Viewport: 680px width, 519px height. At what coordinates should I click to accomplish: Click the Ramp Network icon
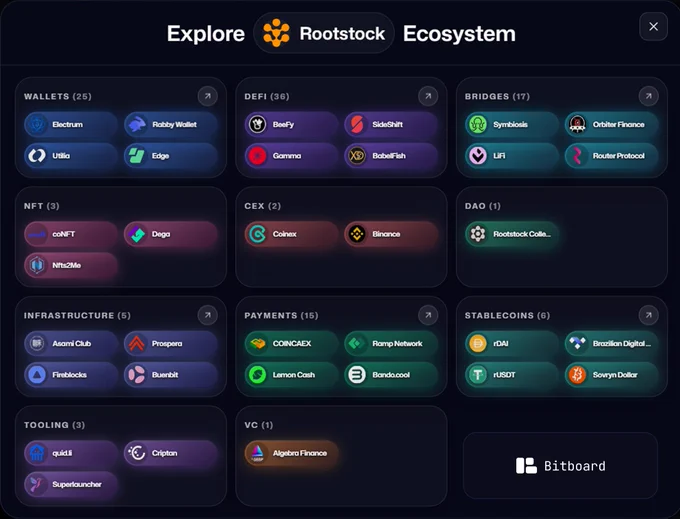[x=357, y=343]
